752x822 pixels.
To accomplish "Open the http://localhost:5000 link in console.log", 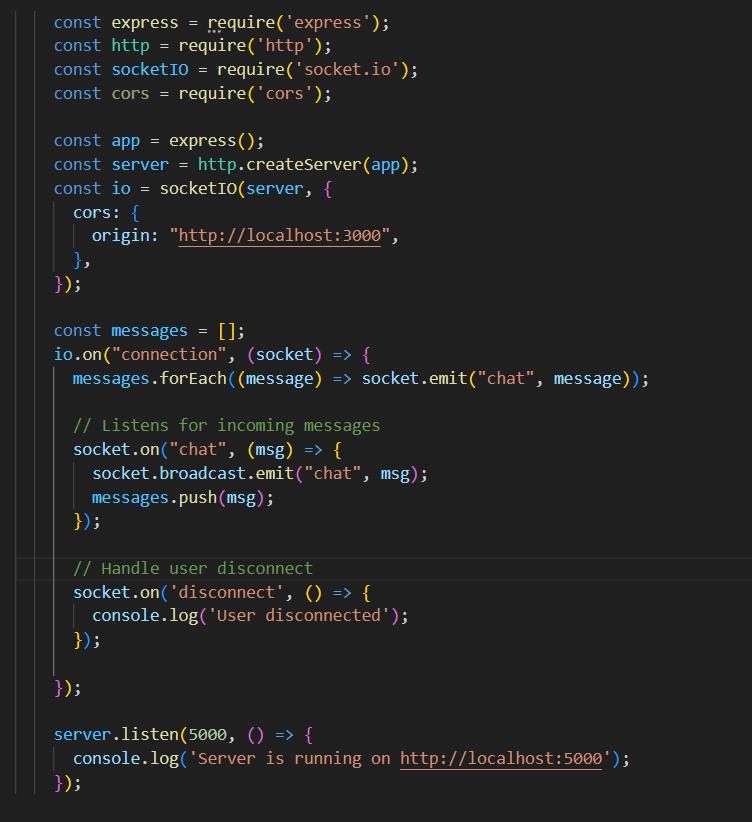I will point(501,759).
